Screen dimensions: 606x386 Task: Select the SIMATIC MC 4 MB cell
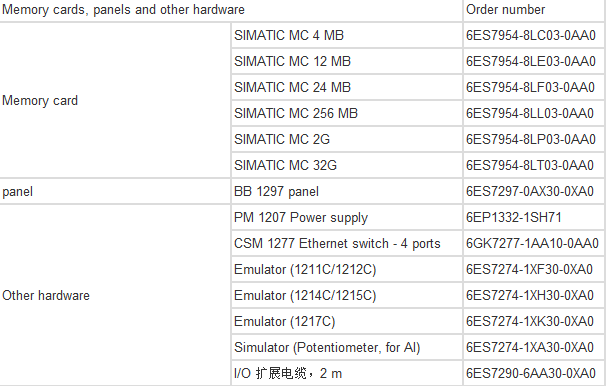click(347, 35)
